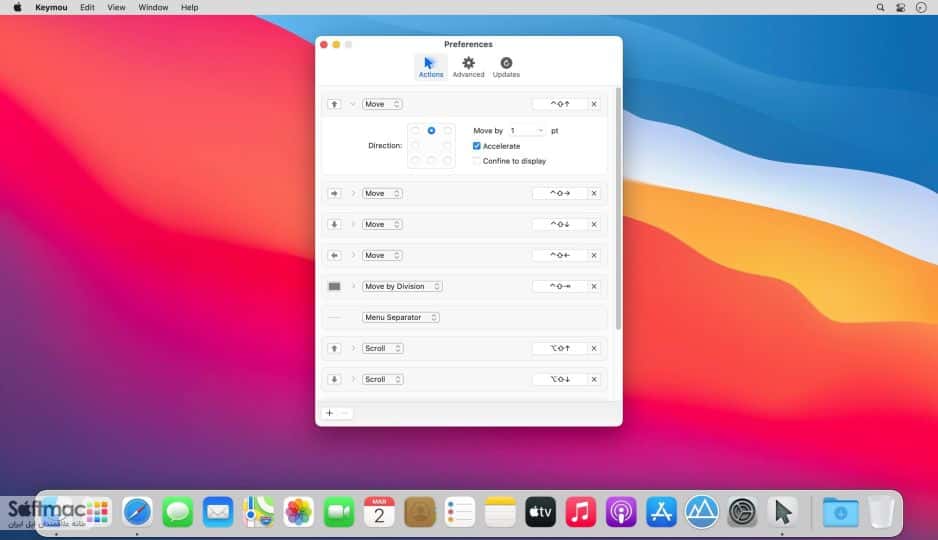Screen dimensions: 938x540
Task: Uncheck the Accelerate checkbox
Action: [477, 146]
